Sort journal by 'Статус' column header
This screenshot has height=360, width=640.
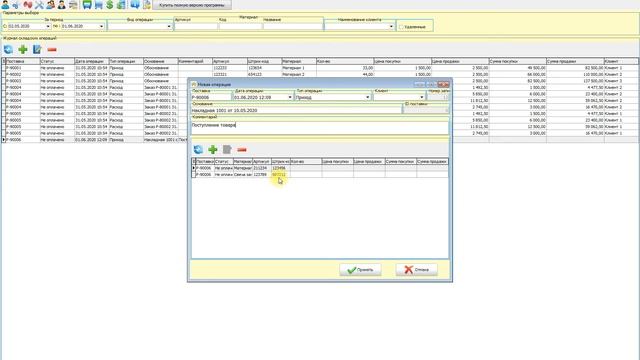[x=57, y=61]
